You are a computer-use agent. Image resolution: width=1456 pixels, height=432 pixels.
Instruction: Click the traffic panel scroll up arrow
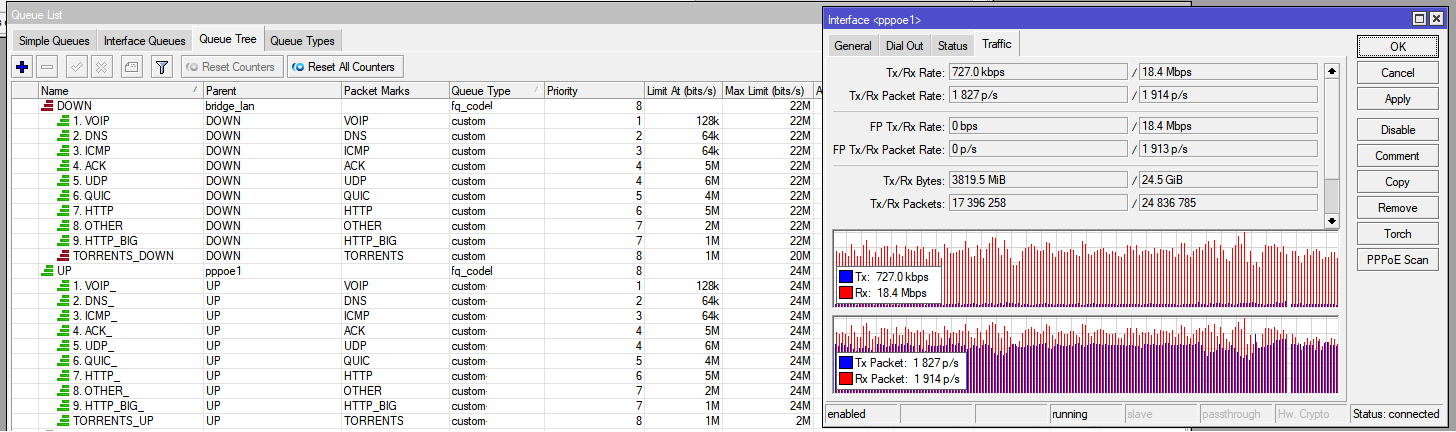(1331, 72)
